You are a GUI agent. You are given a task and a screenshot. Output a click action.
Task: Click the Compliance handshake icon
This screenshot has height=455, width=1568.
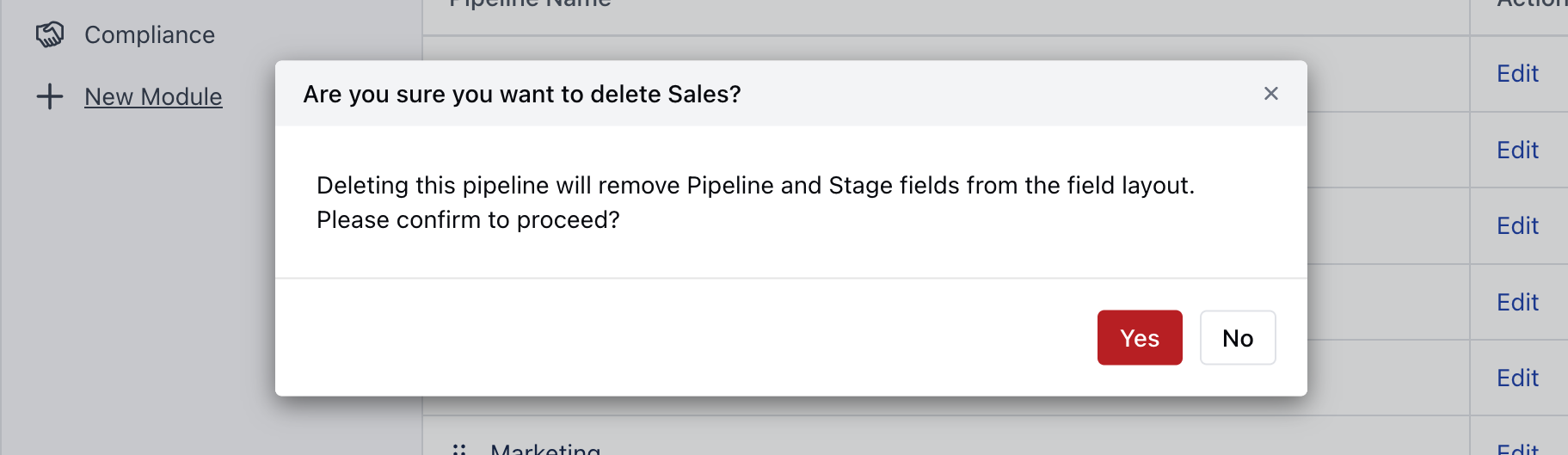coord(50,34)
